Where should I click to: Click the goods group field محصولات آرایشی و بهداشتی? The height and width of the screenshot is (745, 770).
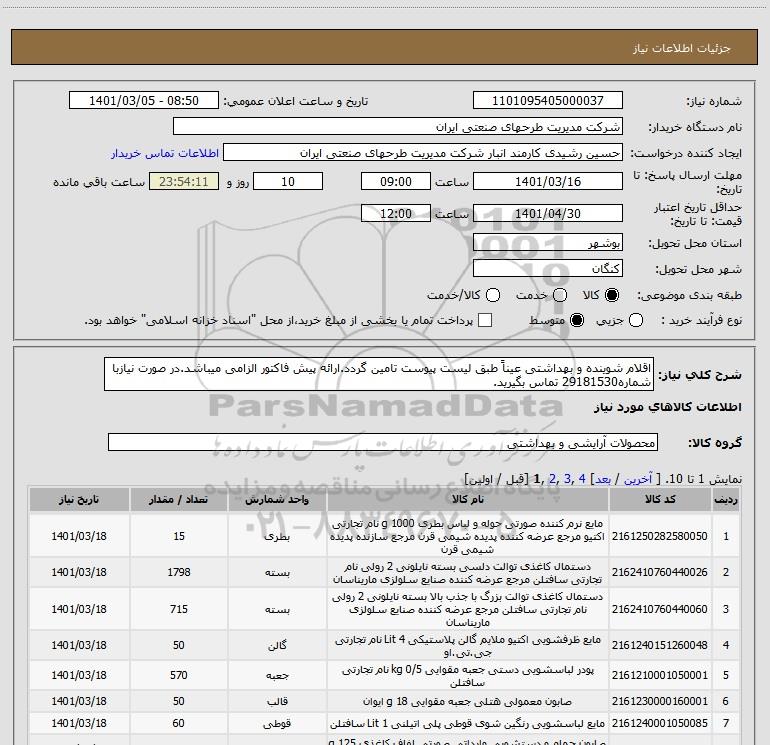pyautogui.click(x=383, y=442)
